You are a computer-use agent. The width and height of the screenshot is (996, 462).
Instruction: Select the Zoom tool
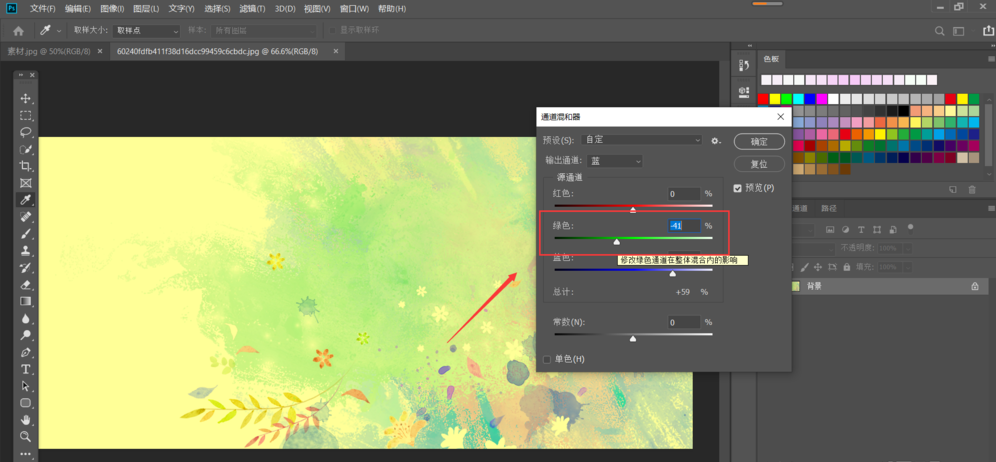point(26,437)
